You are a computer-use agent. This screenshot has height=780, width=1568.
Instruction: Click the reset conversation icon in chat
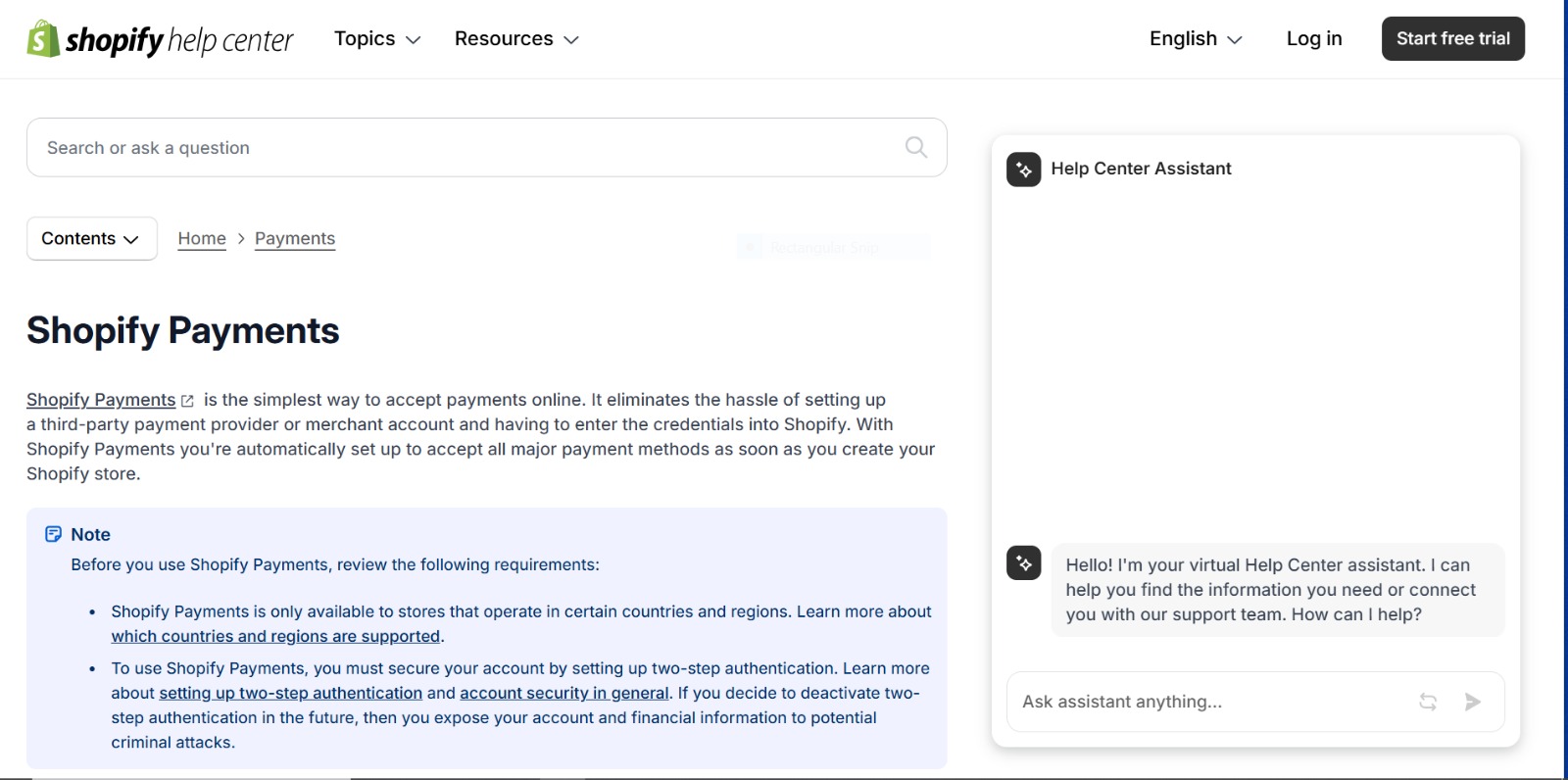click(x=1428, y=702)
